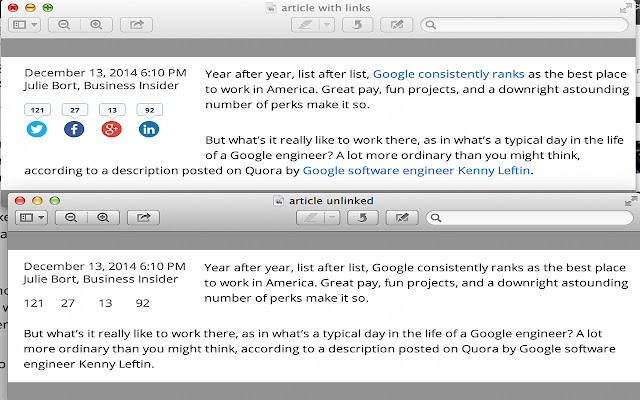Viewport: 640px width, 400px height.
Task: Click 'engineer Kenny Leftin.' text in unlinked window
Action: [x=89, y=364]
